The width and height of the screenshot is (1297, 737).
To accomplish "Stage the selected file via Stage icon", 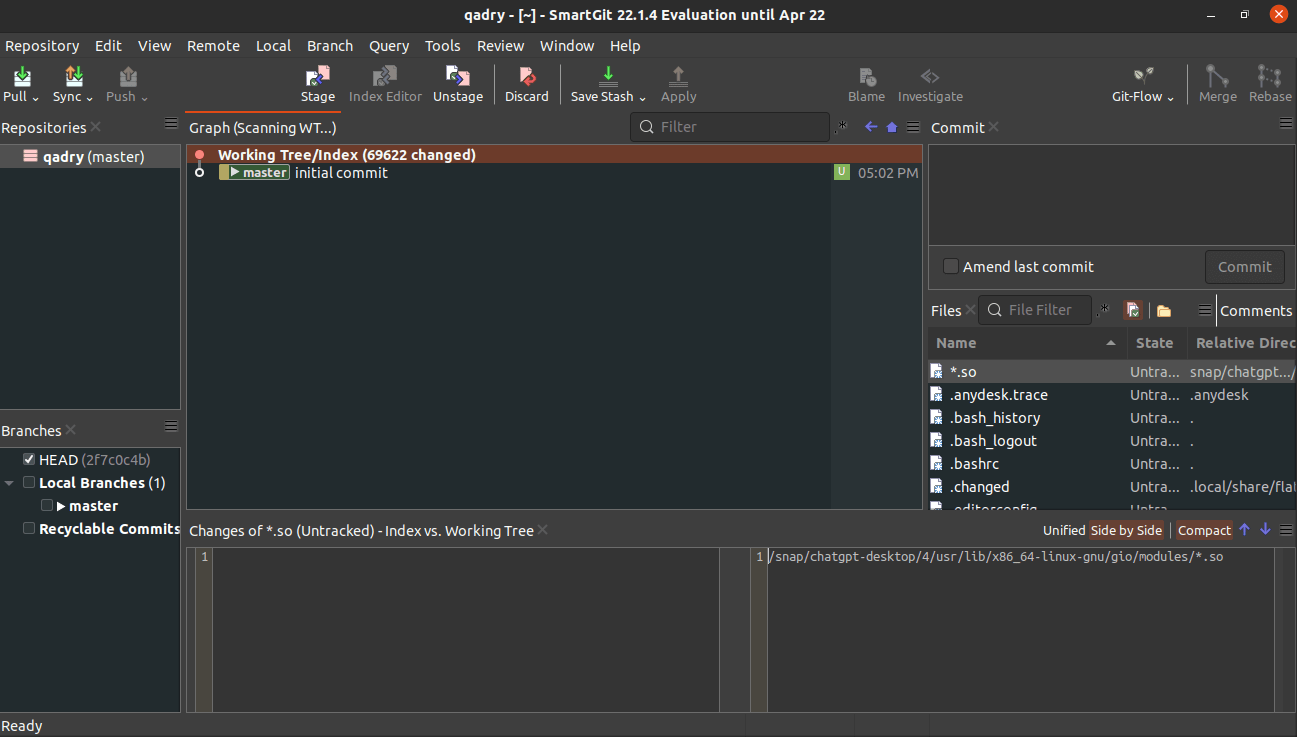I will (x=318, y=76).
